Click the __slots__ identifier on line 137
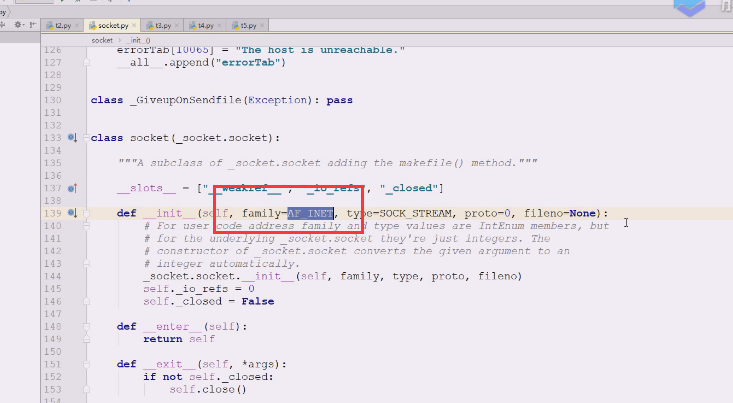 (x=146, y=188)
